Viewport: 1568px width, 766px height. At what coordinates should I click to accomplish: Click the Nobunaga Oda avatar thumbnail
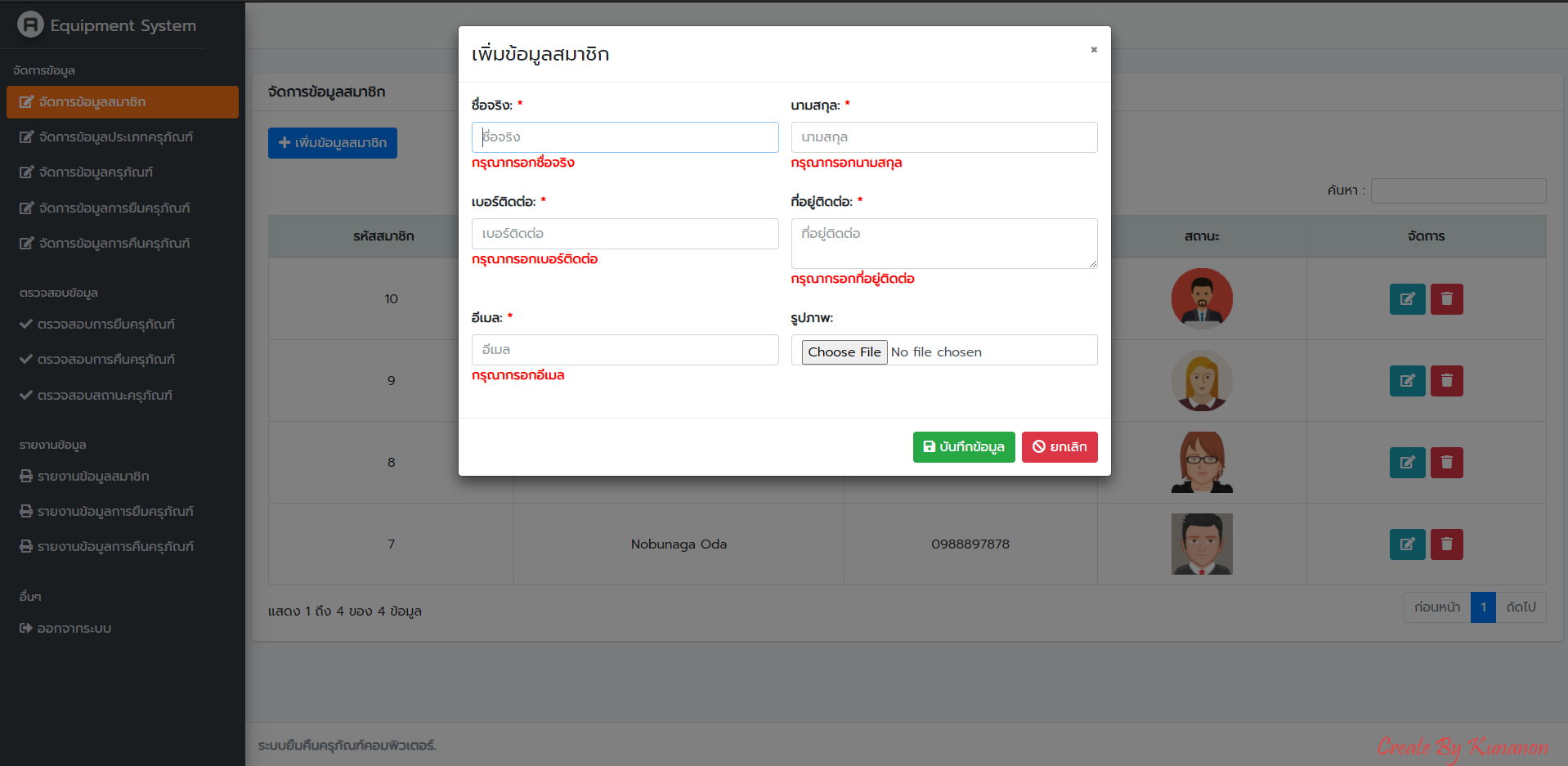pos(1201,544)
